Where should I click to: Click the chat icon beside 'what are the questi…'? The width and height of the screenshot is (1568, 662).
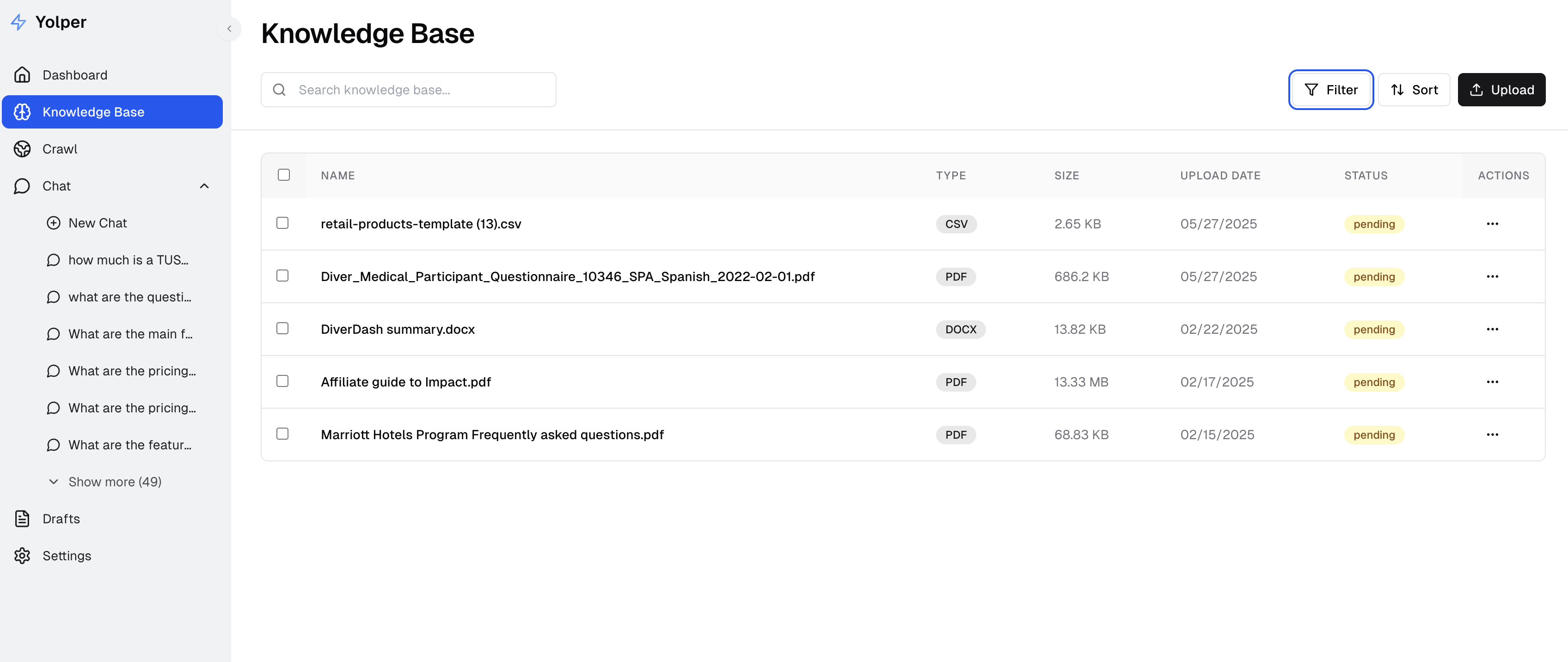tap(54, 298)
